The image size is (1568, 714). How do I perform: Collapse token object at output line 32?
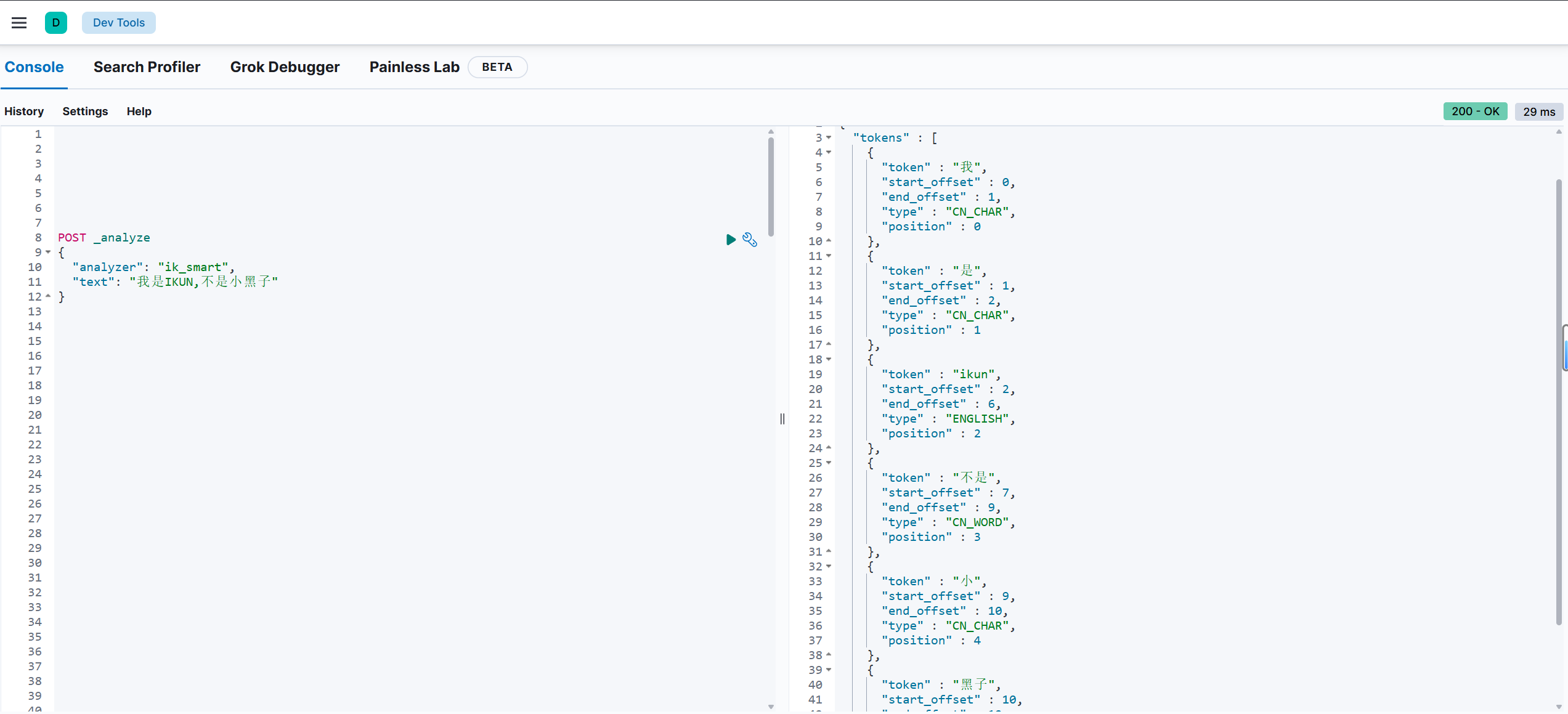[829, 566]
